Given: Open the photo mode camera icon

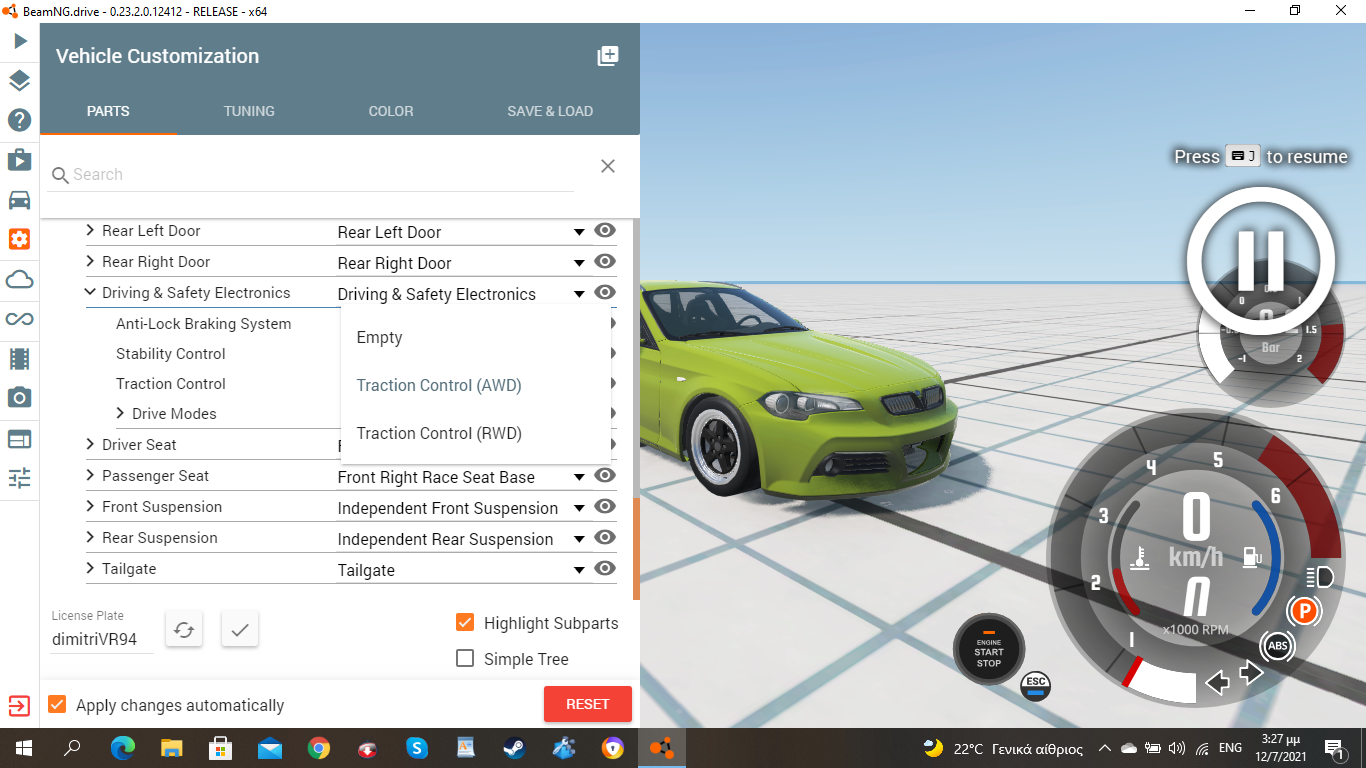Looking at the screenshot, I should point(20,398).
